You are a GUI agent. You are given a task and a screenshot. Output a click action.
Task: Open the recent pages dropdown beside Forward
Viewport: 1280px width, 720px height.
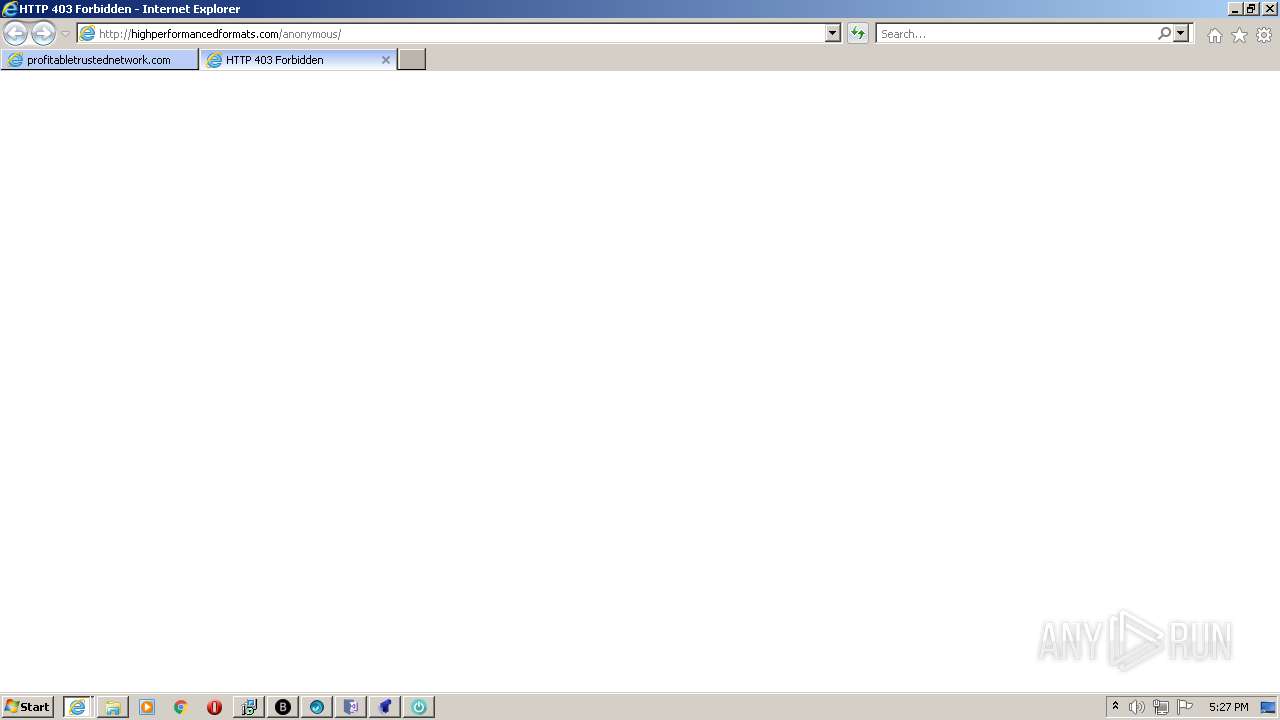[x=65, y=34]
